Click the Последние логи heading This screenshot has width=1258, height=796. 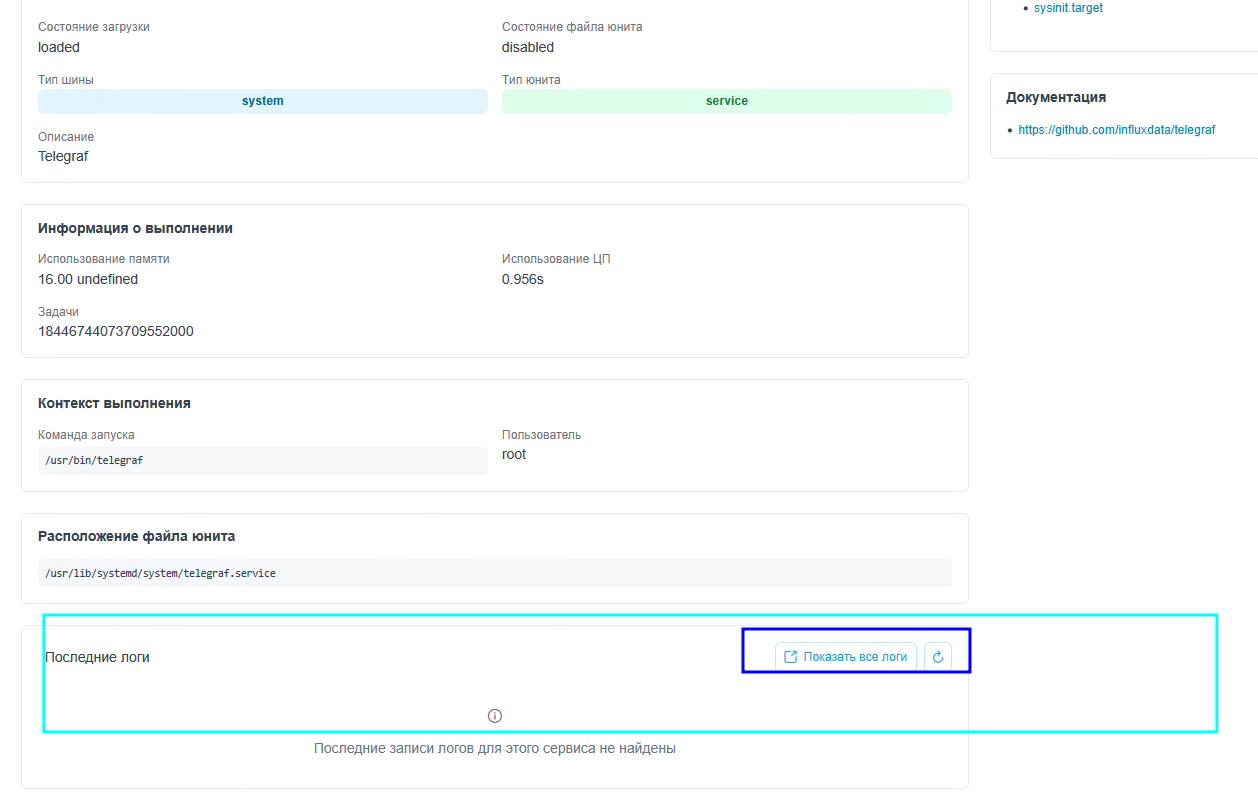97,657
